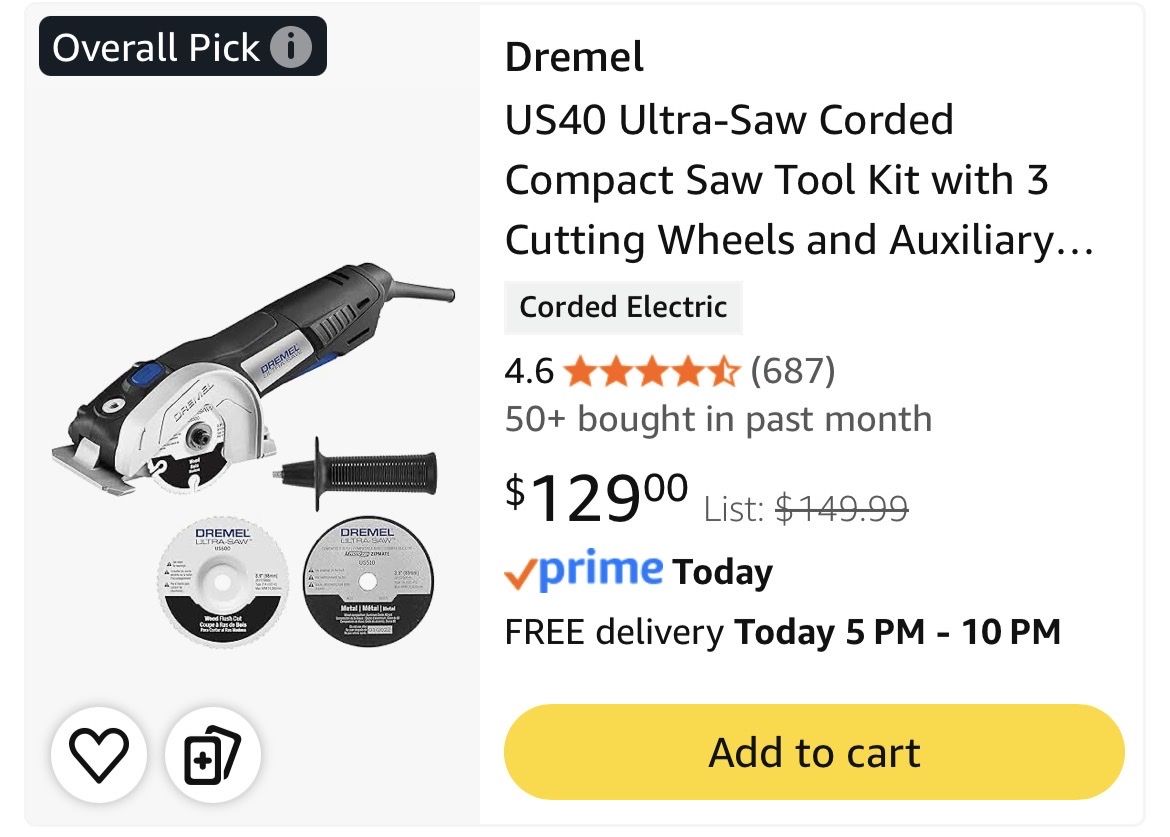Open the Dremel brand link
Viewport: 1170px width, 837px height.
pyautogui.click(x=574, y=58)
